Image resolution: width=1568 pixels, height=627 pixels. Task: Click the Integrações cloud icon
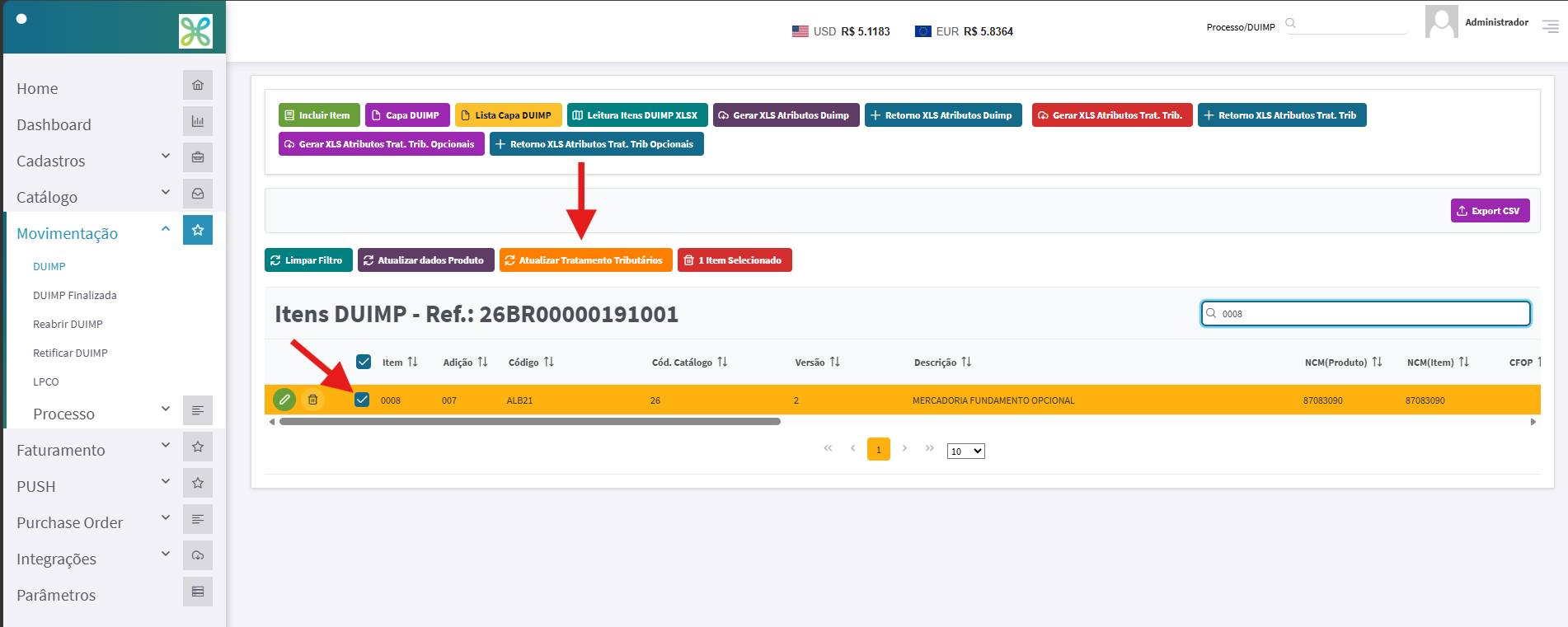coord(198,555)
